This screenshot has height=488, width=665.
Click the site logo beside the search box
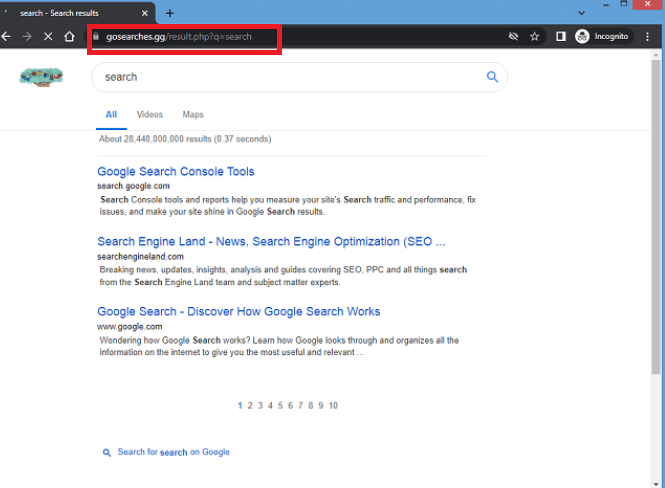click(x=41, y=77)
